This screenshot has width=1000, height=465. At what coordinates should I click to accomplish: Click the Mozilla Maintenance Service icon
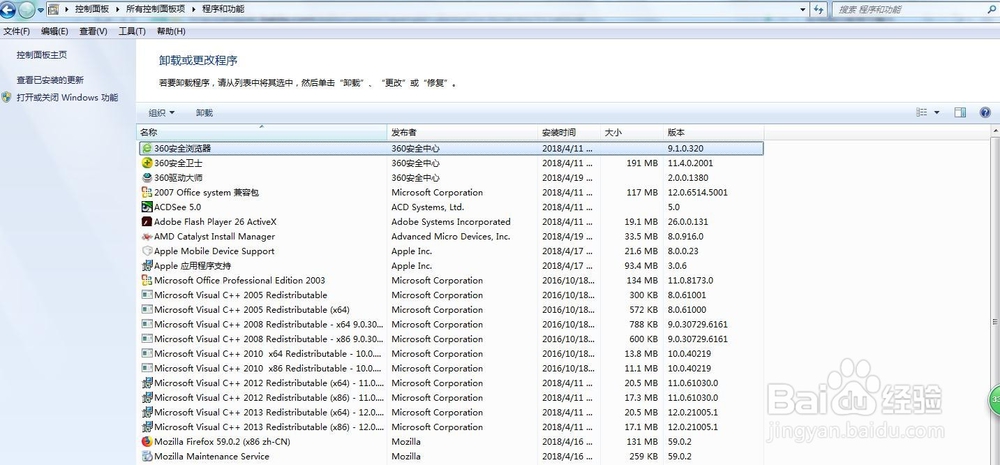(147, 457)
